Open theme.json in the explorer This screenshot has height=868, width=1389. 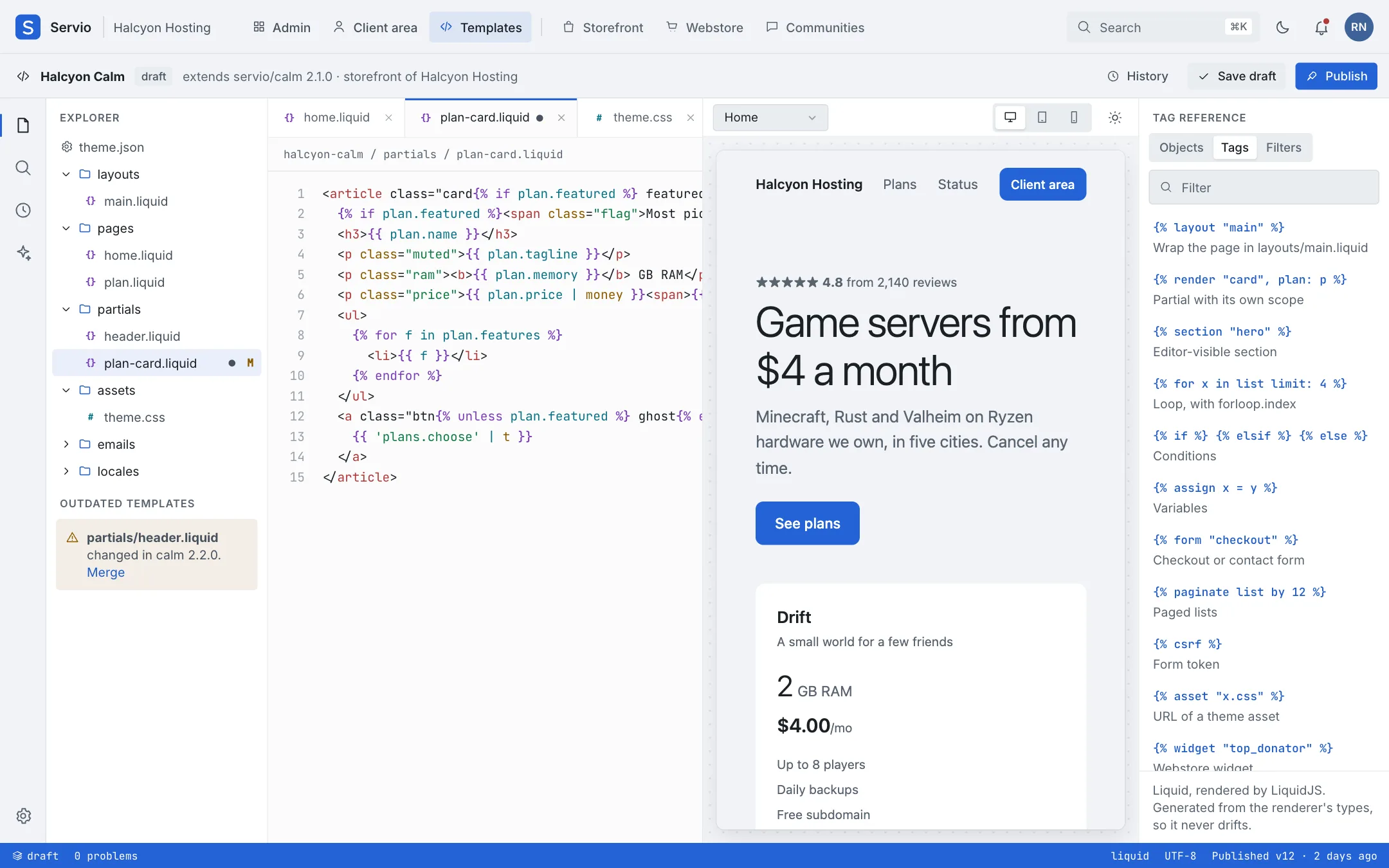pyautogui.click(x=156, y=147)
